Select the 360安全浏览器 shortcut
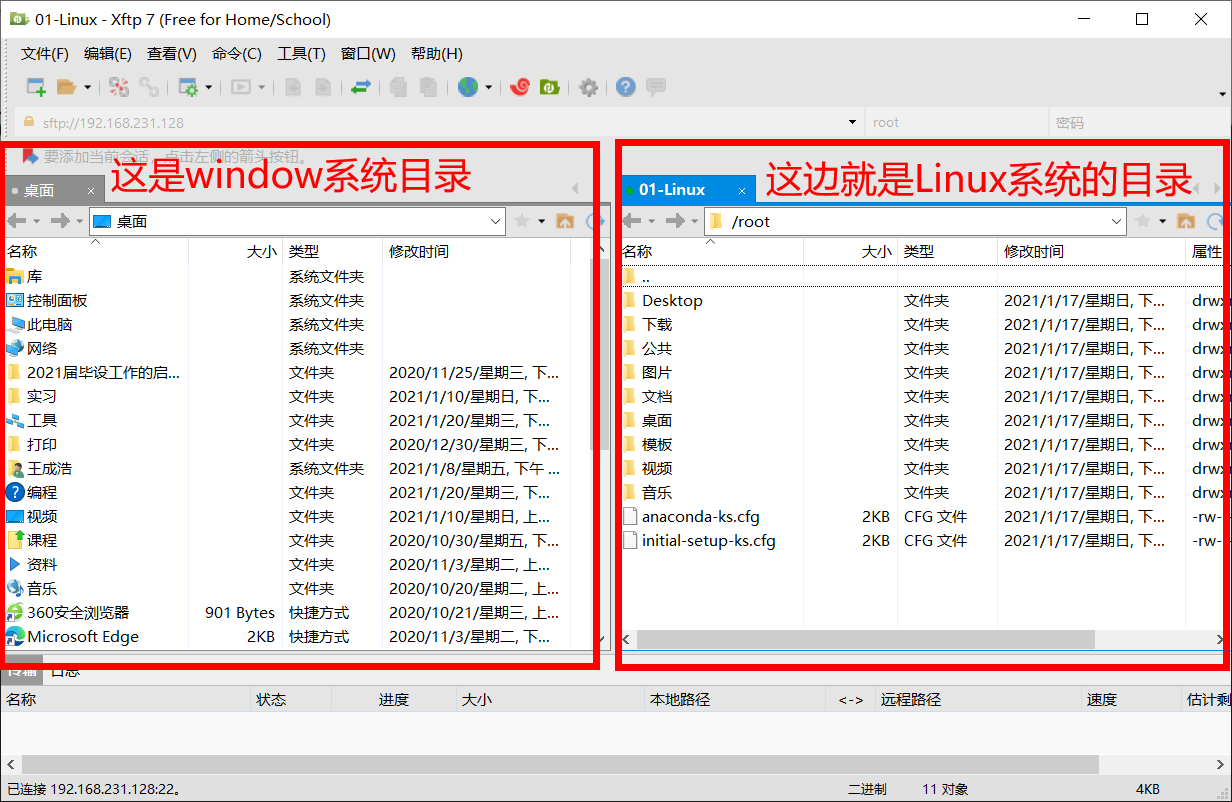This screenshot has width=1232, height=802. tap(68, 613)
